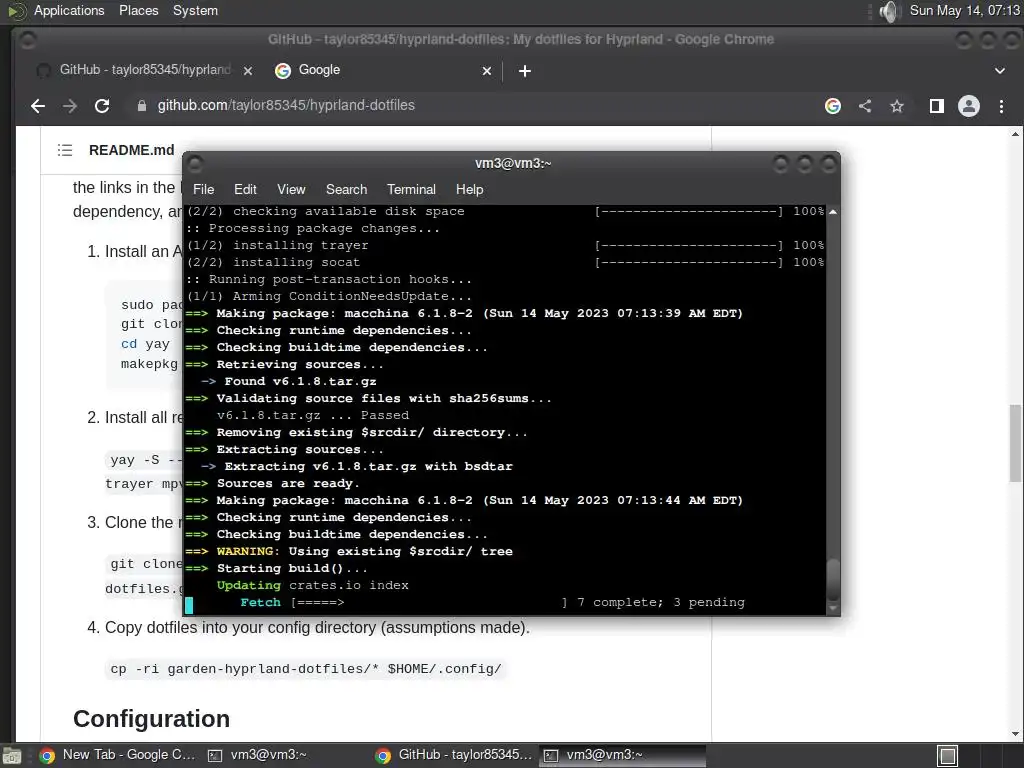Image resolution: width=1024 pixels, height=768 pixels.
Task: Show desktop icon in bottom panel
Action: (x=11, y=756)
